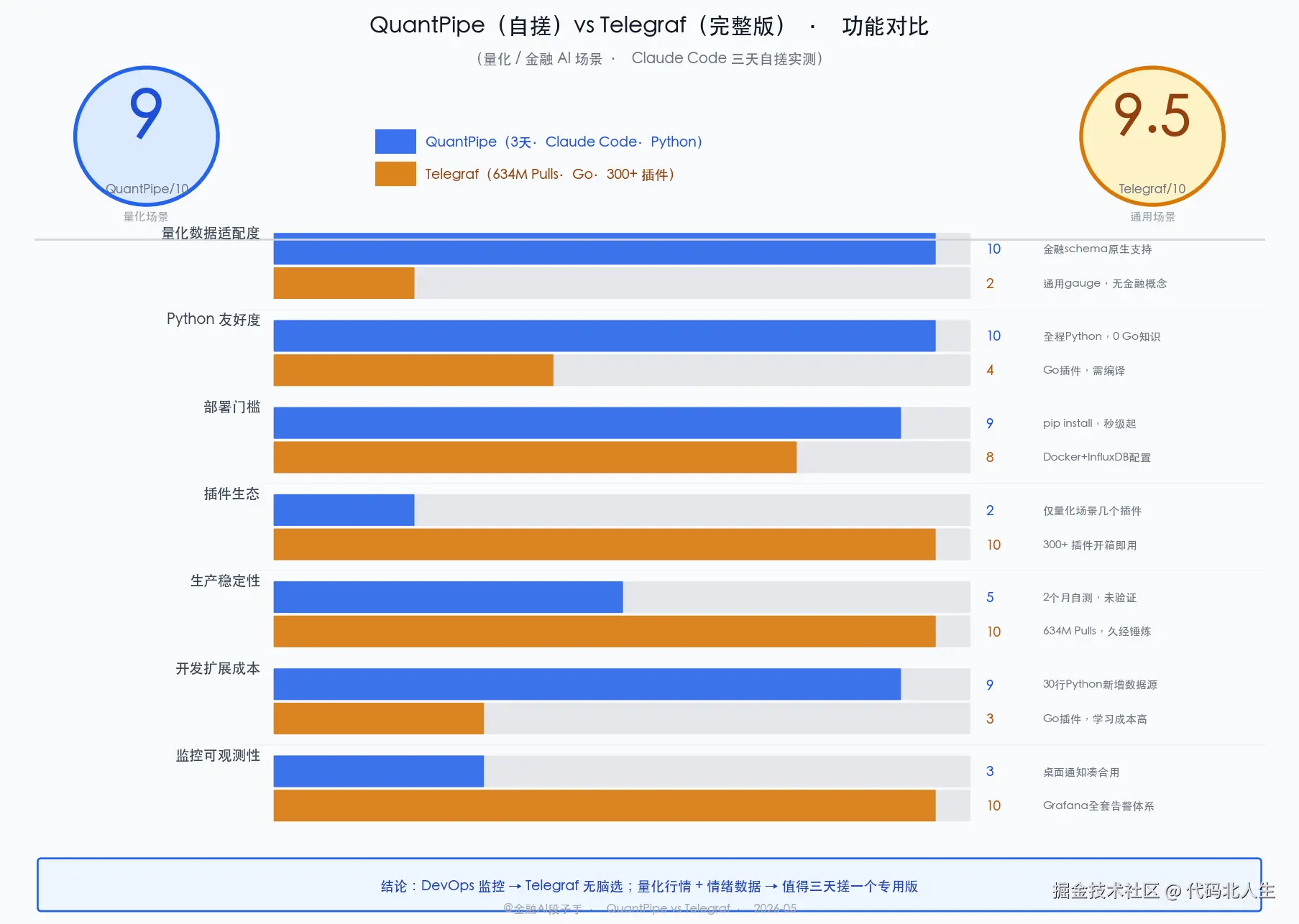Click score value 5 for 生产稳定性
This screenshot has height=924, width=1299.
point(990,597)
